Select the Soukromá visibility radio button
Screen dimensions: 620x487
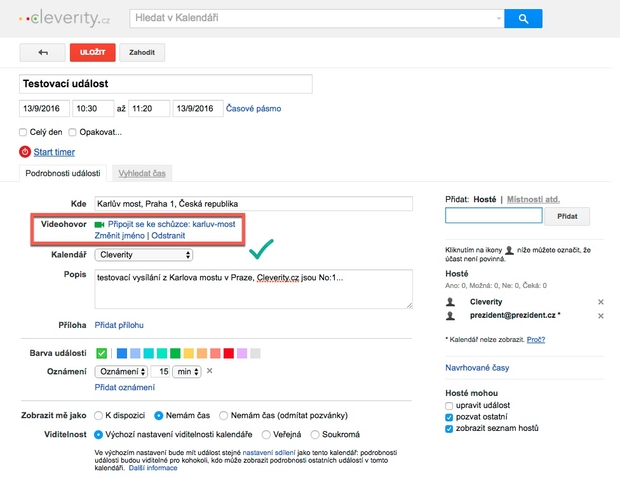point(315,435)
